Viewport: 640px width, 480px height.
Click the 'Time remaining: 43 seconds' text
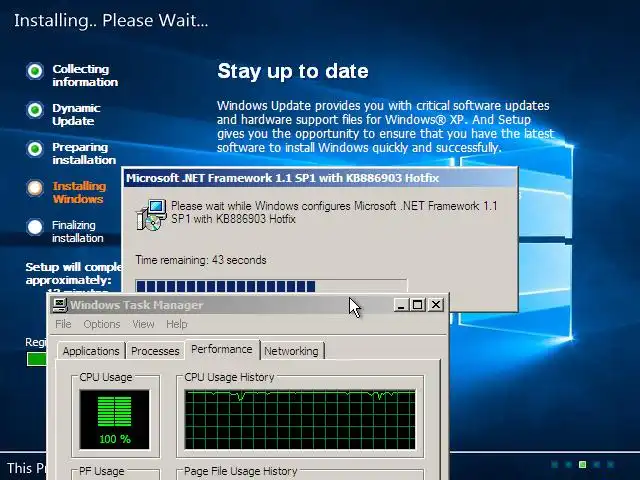pos(201,260)
